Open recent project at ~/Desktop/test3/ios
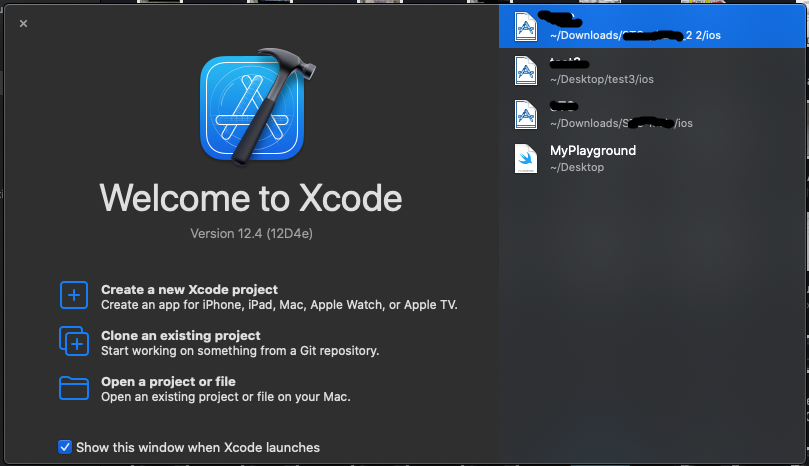Image resolution: width=809 pixels, height=466 pixels. [652, 71]
